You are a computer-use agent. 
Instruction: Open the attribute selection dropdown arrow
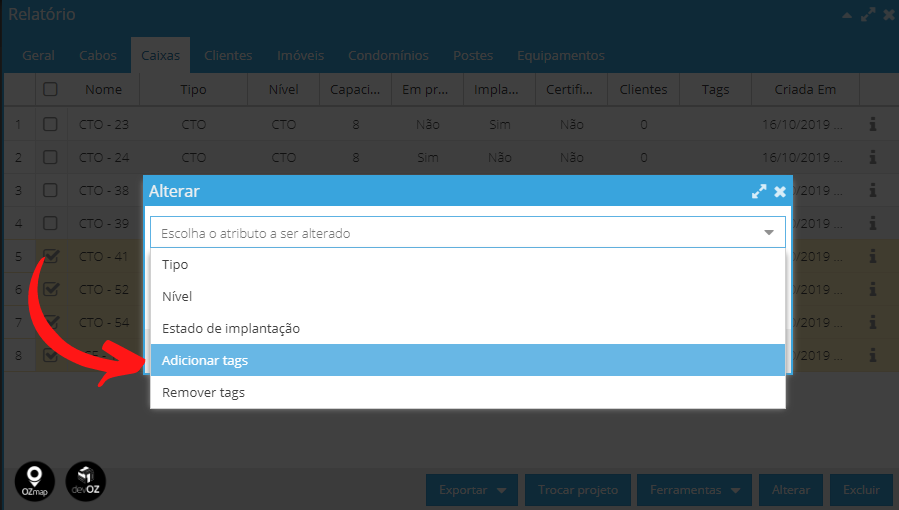tap(769, 233)
